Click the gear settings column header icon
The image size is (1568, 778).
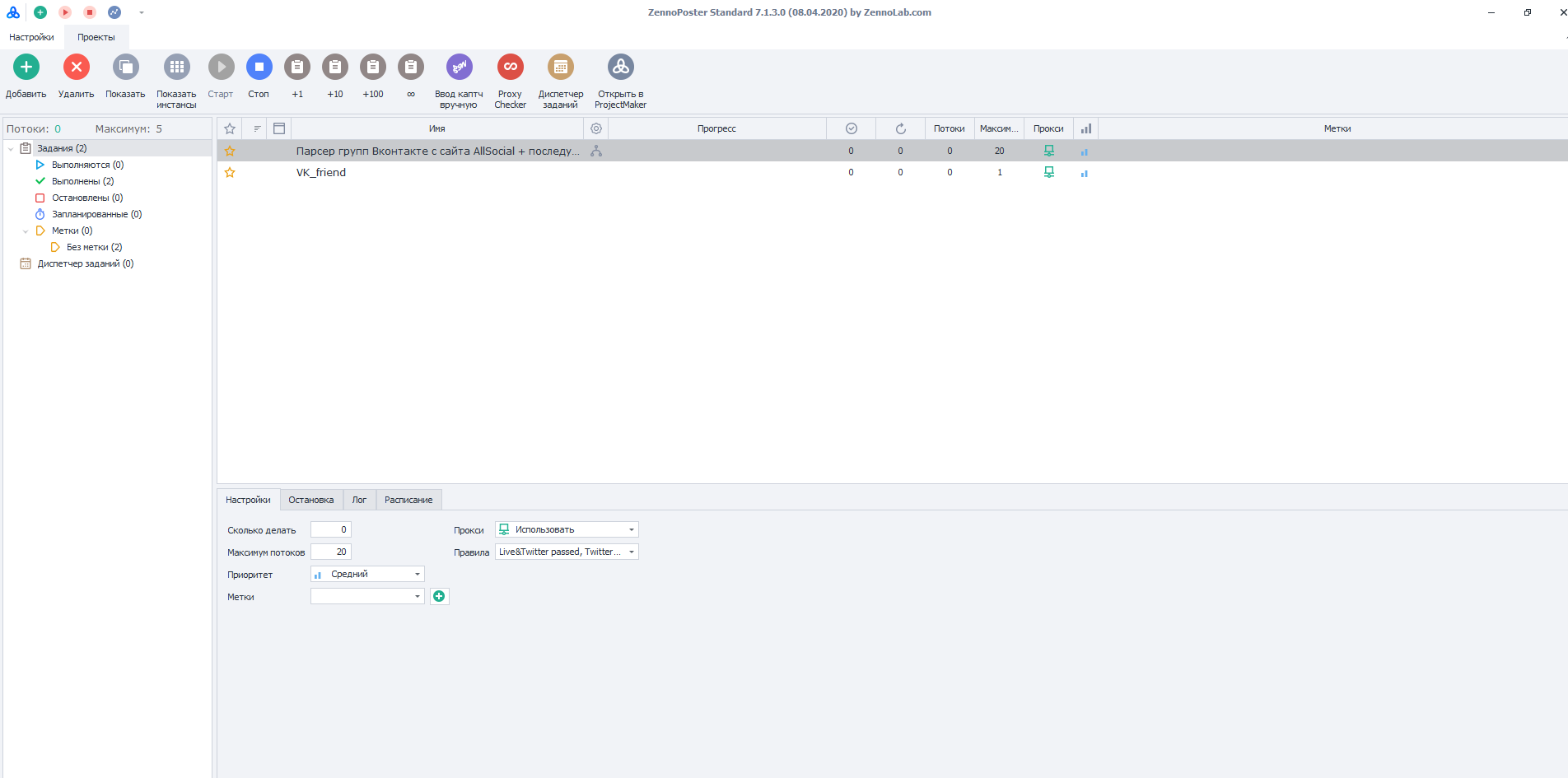pyautogui.click(x=596, y=128)
